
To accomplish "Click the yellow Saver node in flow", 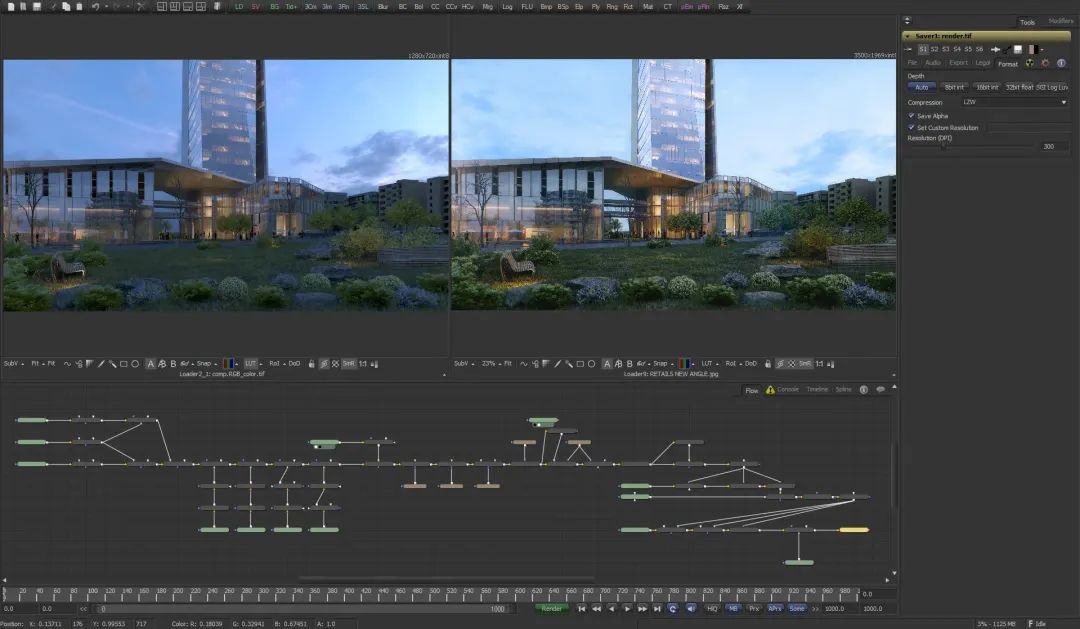I will (x=853, y=530).
